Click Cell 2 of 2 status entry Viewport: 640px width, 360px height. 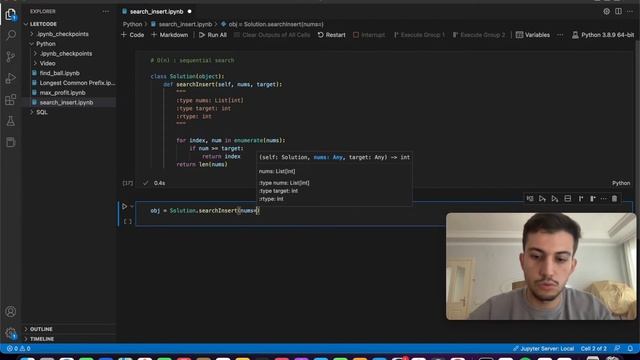593,349
